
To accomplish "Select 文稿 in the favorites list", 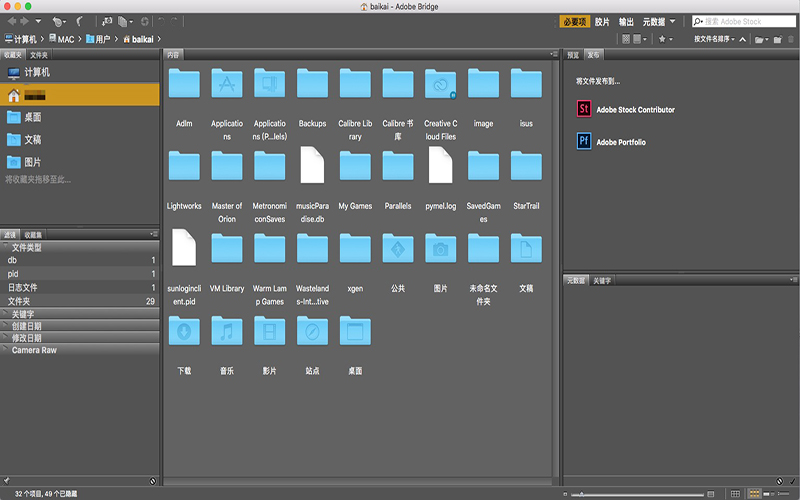I will (80, 139).
